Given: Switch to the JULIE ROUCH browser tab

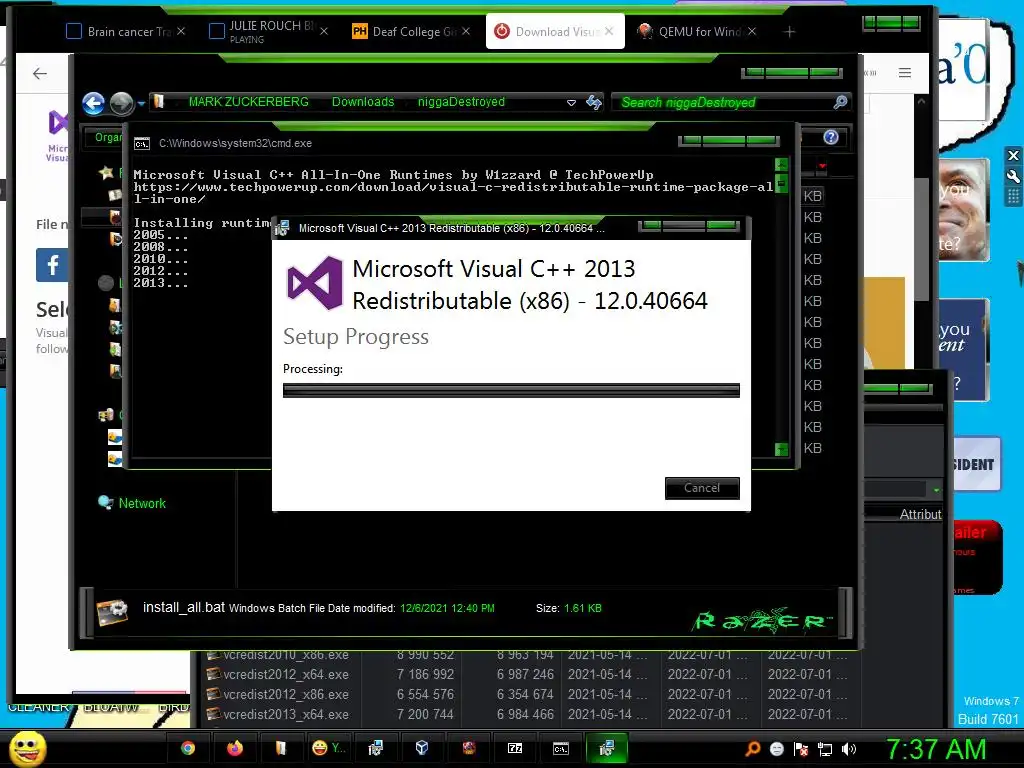Looking at the screenshot, I should pyautogui.click(x=261, y=31).
